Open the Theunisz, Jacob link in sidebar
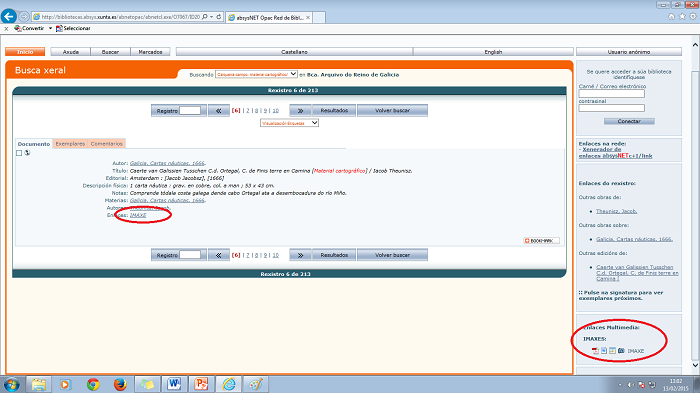 pyautogui.click(x=617, y=211)
